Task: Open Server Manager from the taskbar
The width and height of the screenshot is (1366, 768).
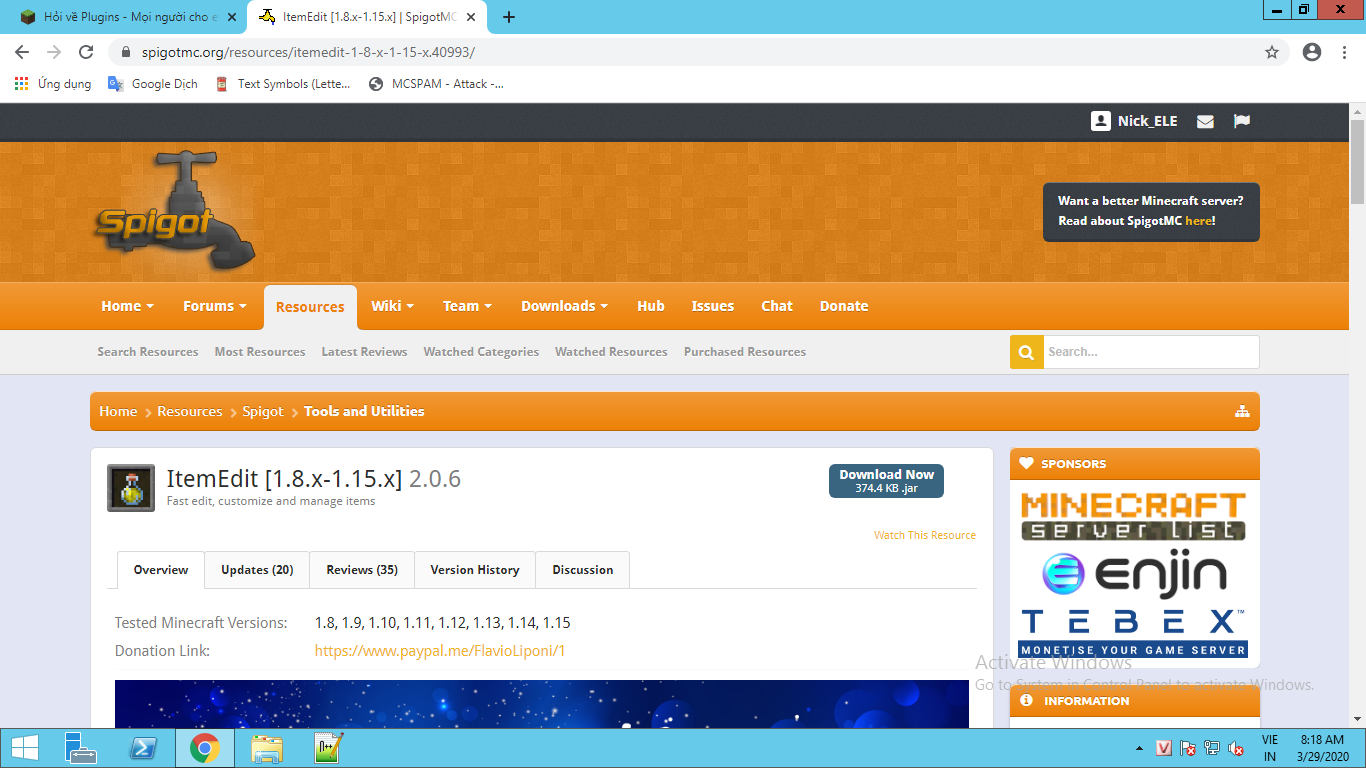Action: tap(80, 748)
